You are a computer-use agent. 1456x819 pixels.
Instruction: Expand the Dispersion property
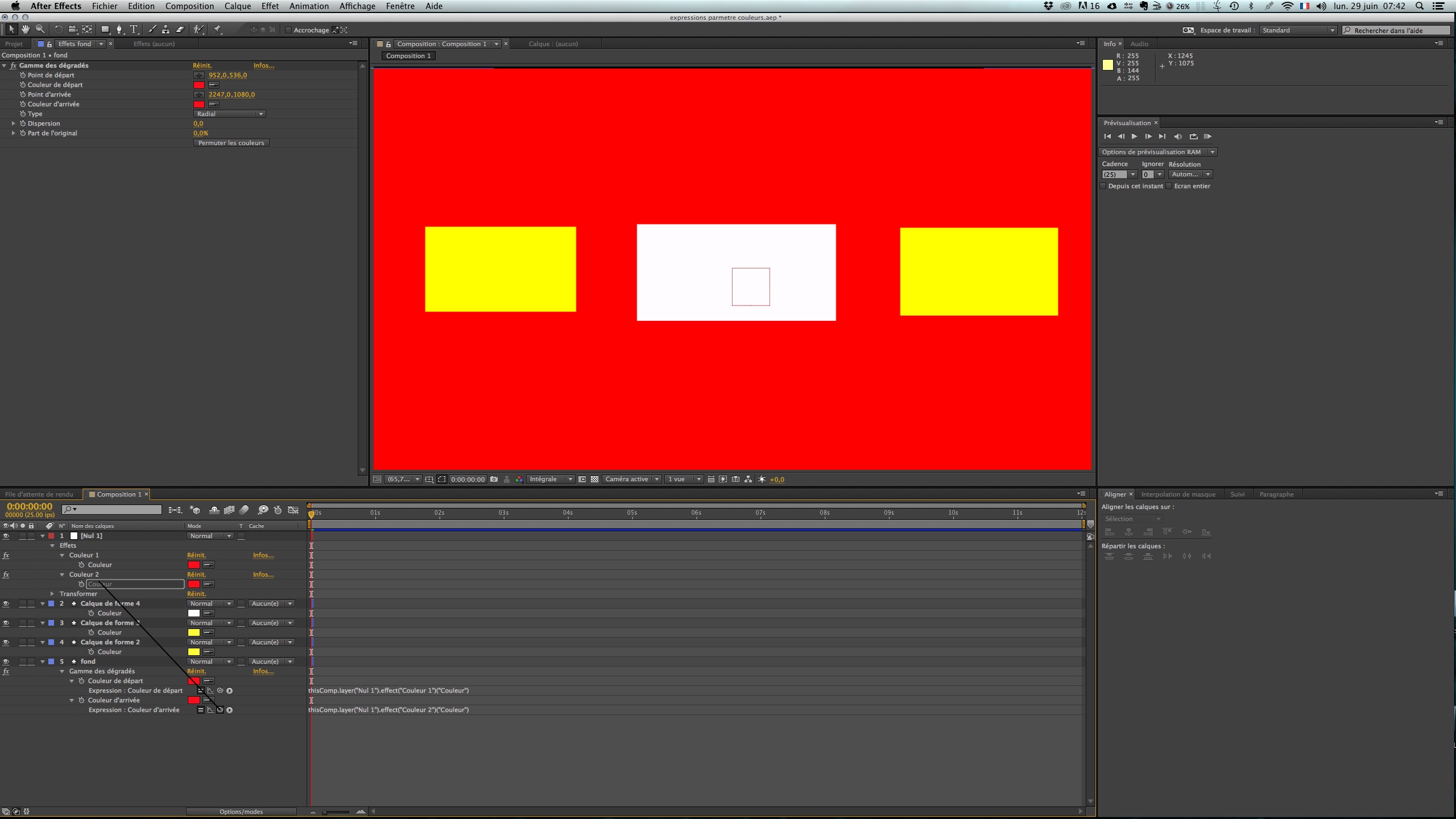click(x=14, y=123)
